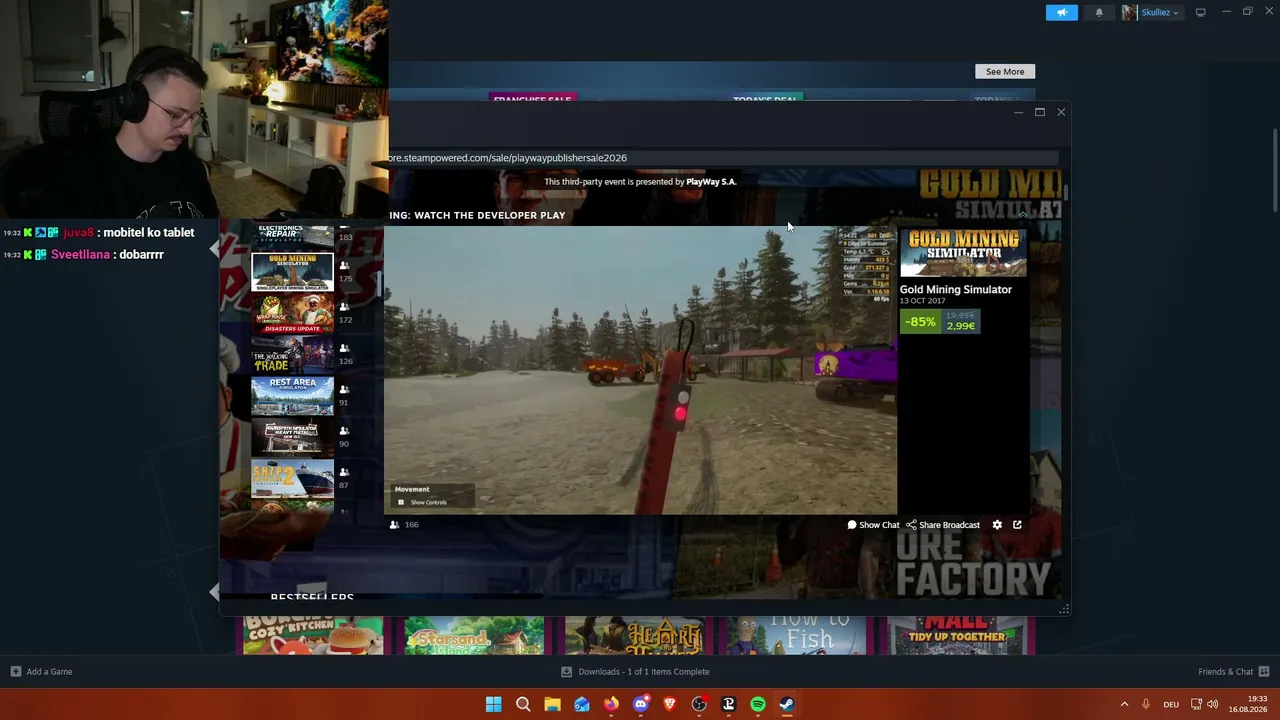This screenshot has height=720, width=1280.
Task: Open the Starsand Island game capsule
Action: [x=474, y=636]
